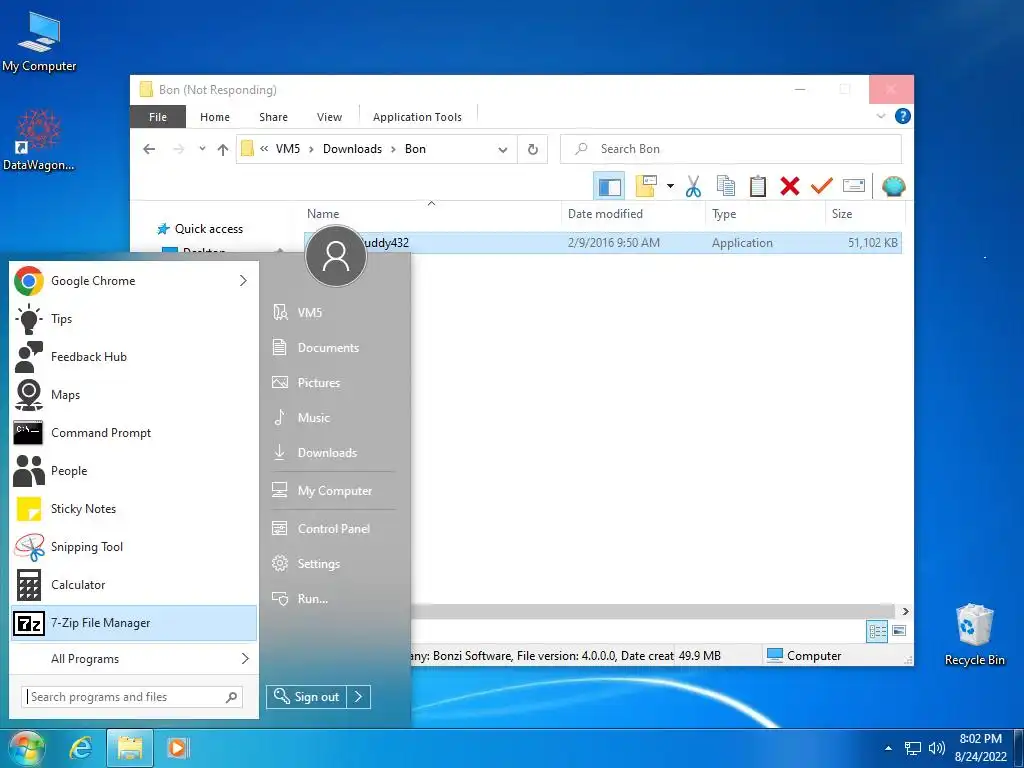Screen dimensions: 1024x768
Task: Click the orange checkmark Properties icon
Action: (822, 187)
